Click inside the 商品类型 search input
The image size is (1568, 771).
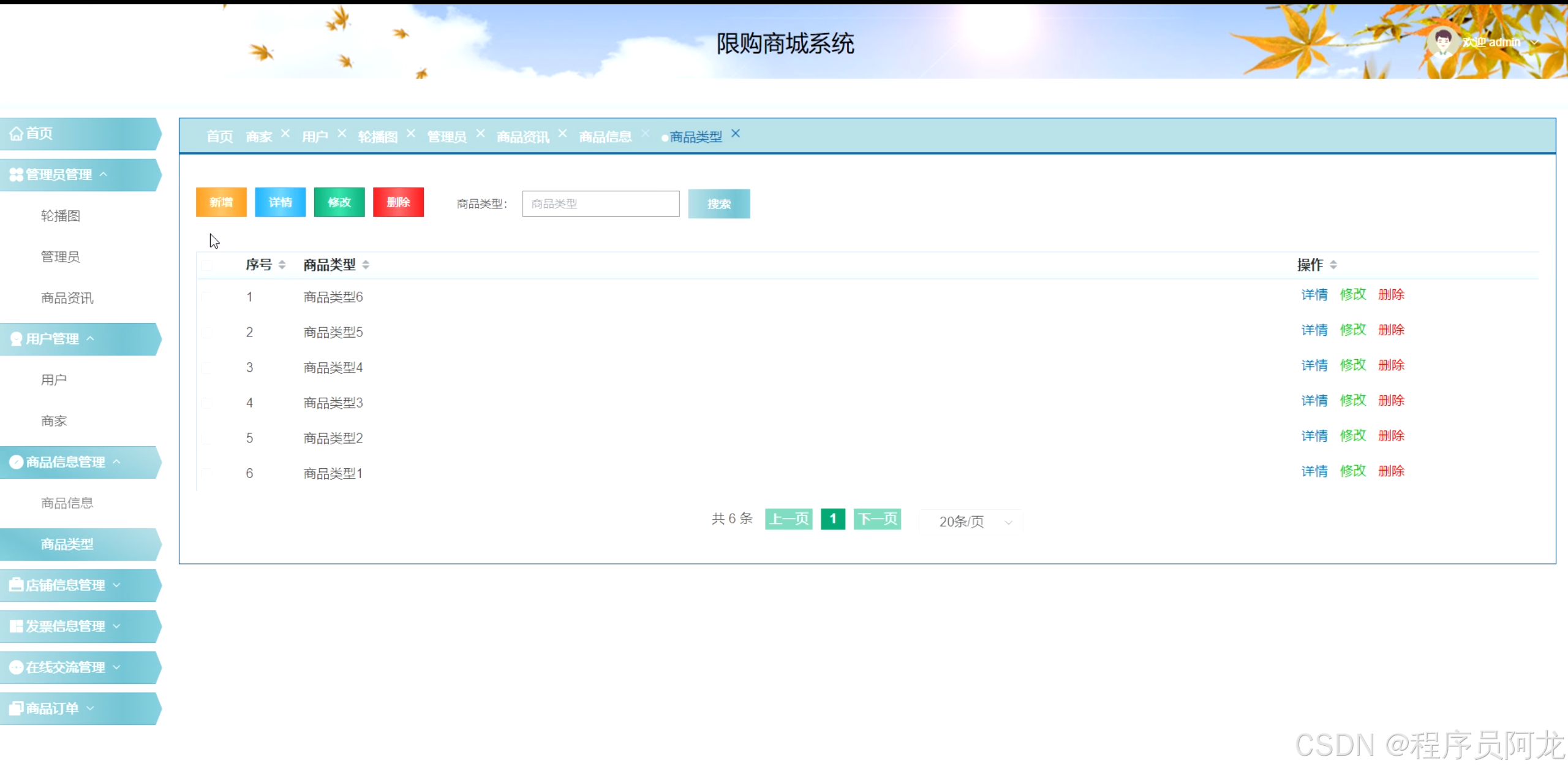600,203
